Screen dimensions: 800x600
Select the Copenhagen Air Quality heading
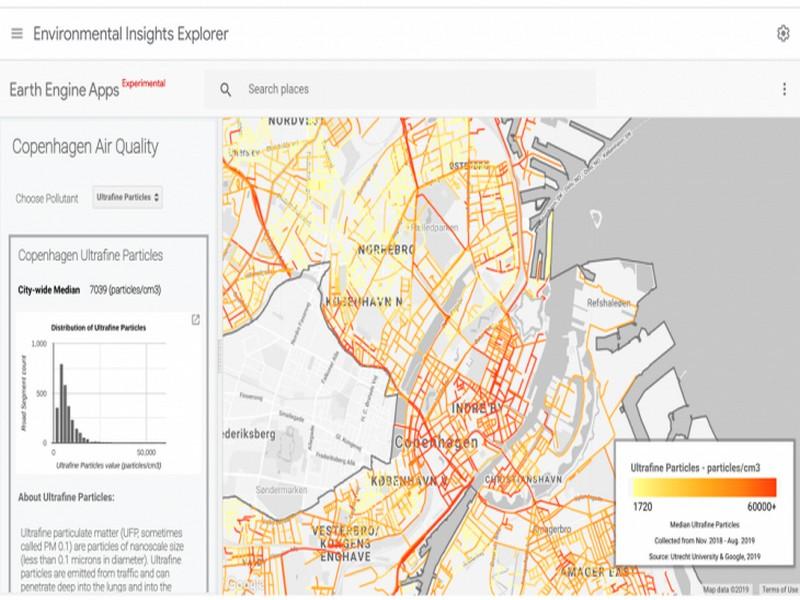click(85, 147)
